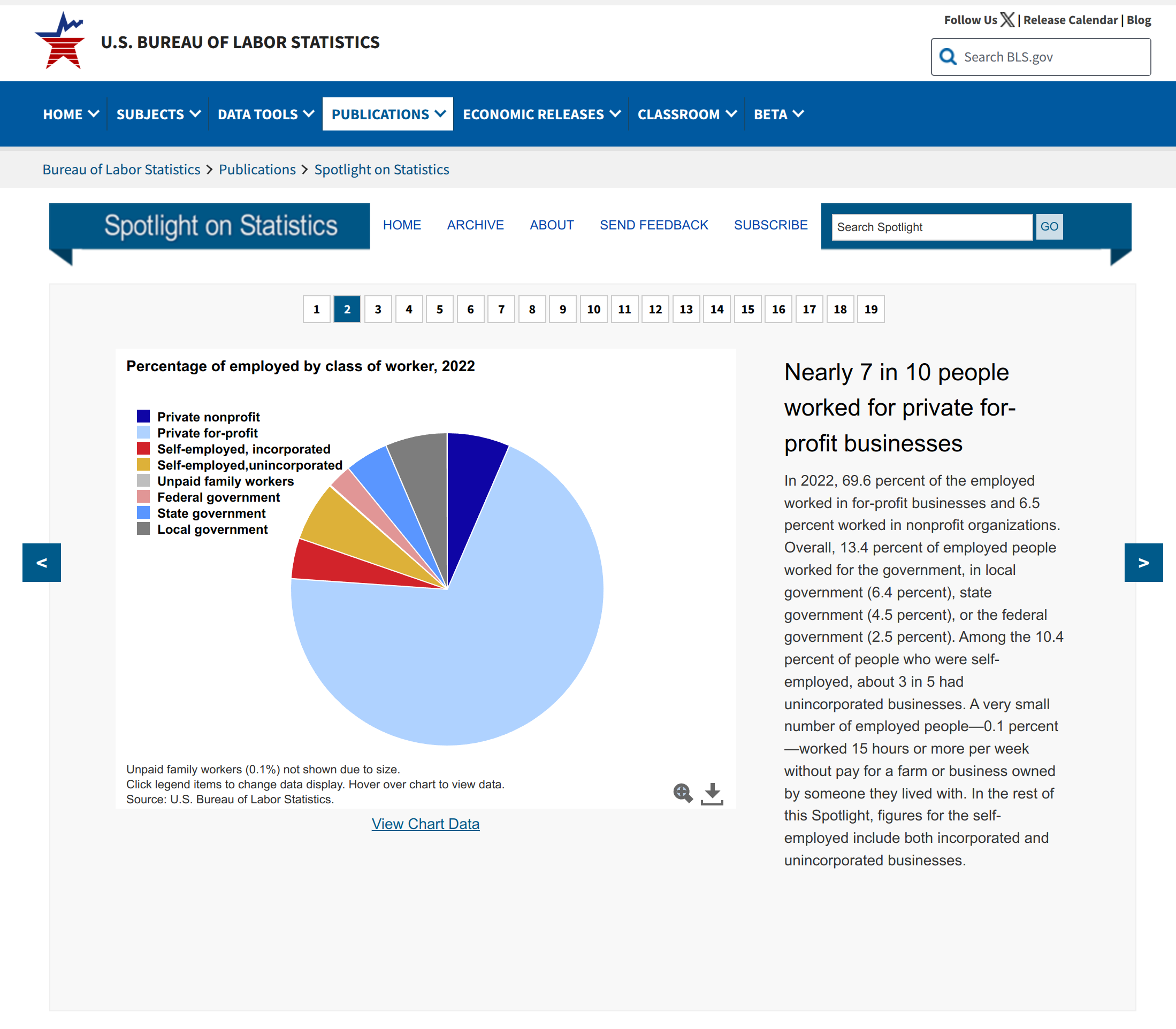The height and width of the screenshot is (1029, 1176).
Task: Go to next slide arrow
Action: pos(1143,562)
